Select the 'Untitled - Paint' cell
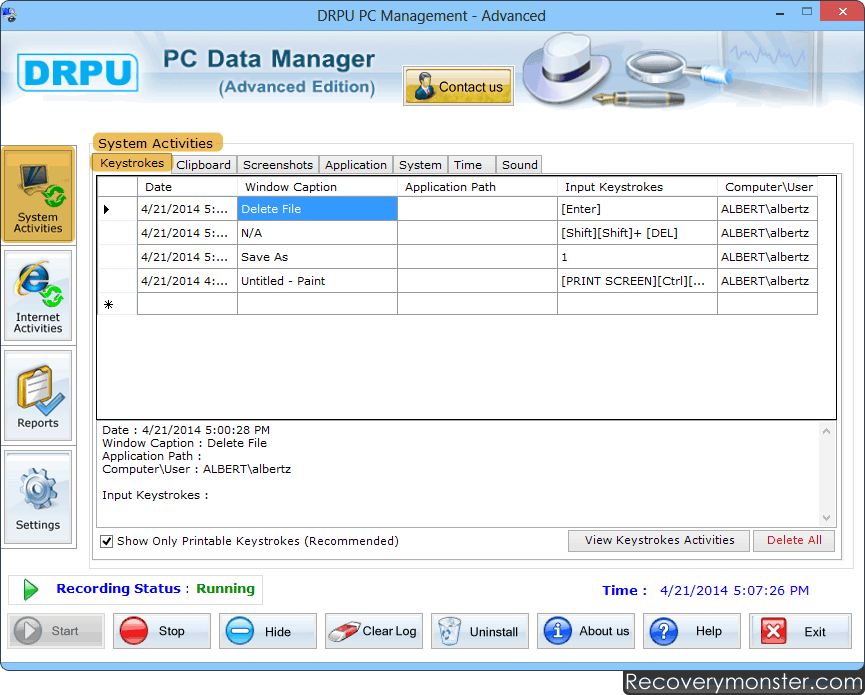The image size is (865, 695). point(317,281)
